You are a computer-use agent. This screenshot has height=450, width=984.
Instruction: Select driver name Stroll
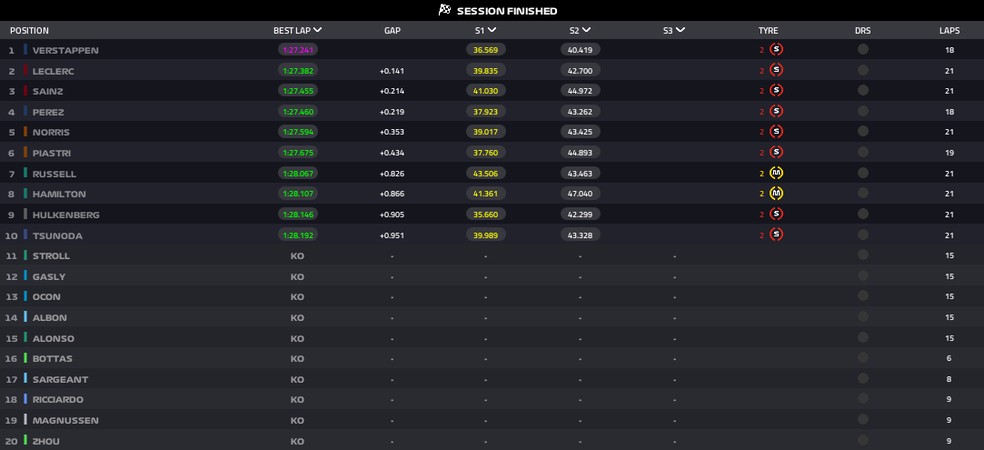[51, 255]
